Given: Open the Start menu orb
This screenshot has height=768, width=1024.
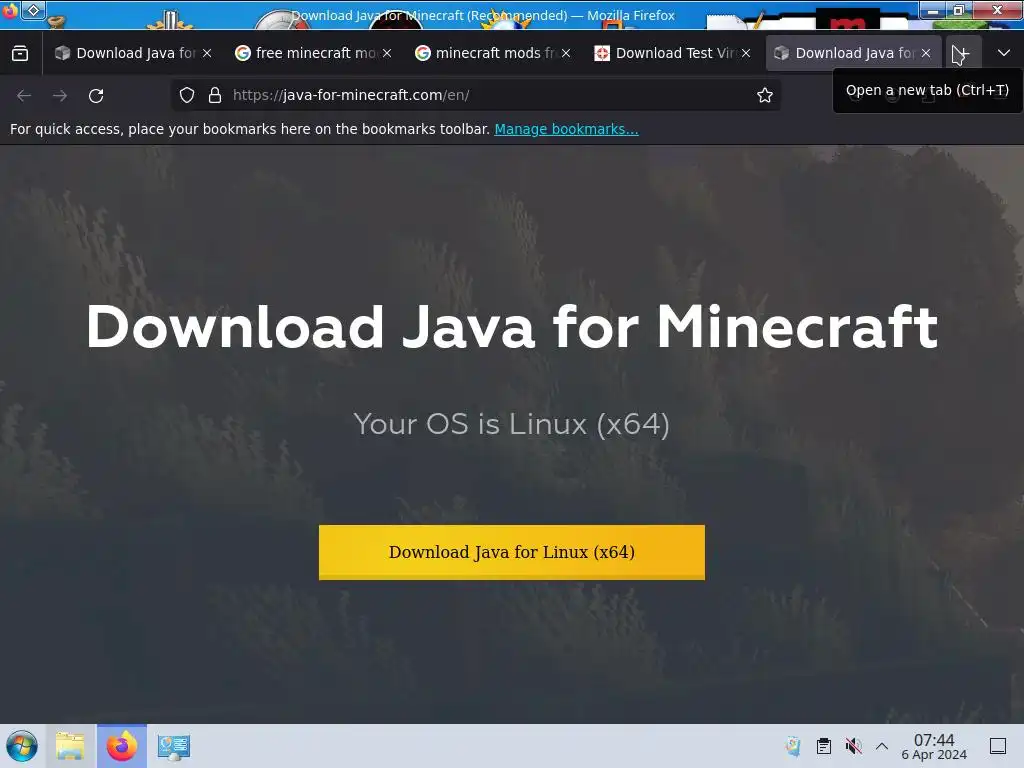Looking at the screenshot, I should [x=22, y=746].
